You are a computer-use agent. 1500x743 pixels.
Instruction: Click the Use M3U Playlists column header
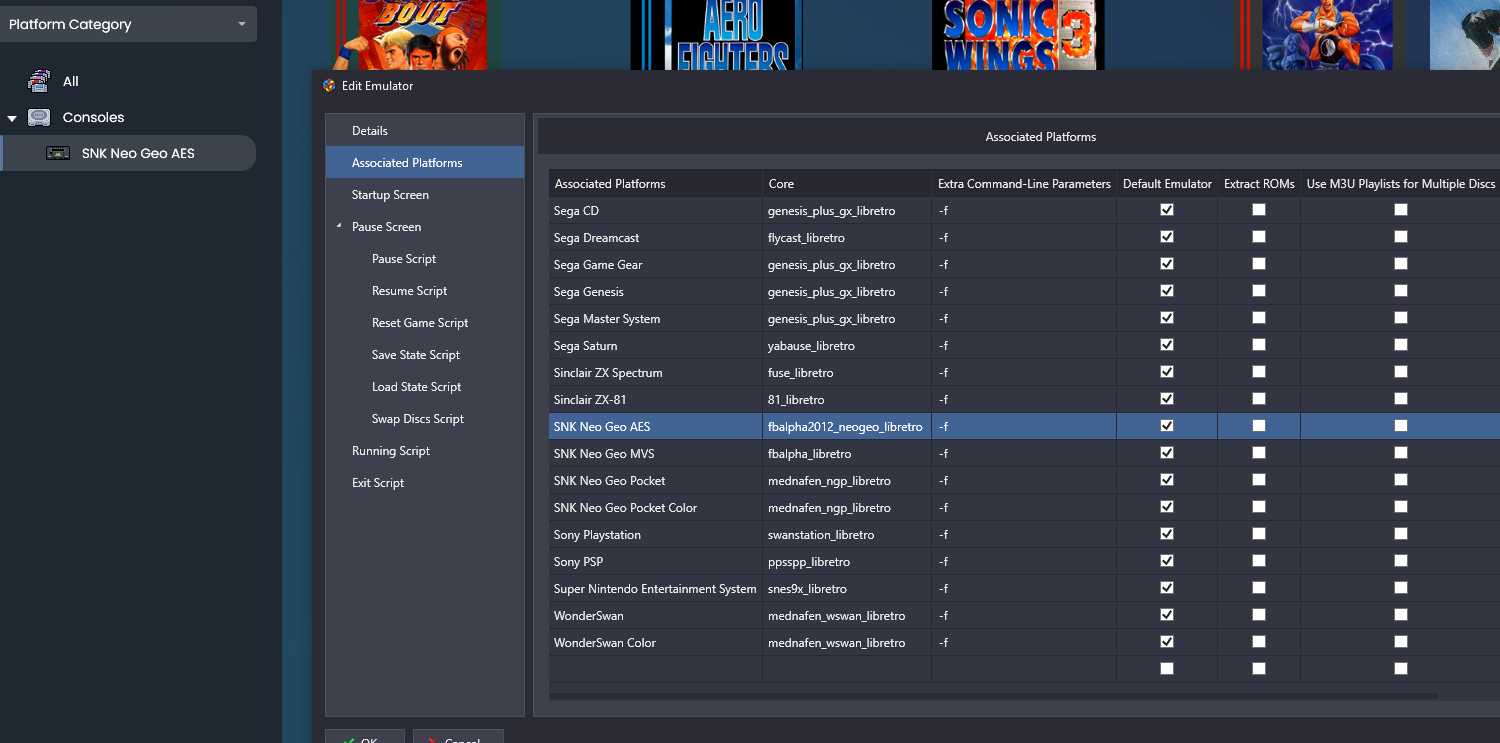1401,184
